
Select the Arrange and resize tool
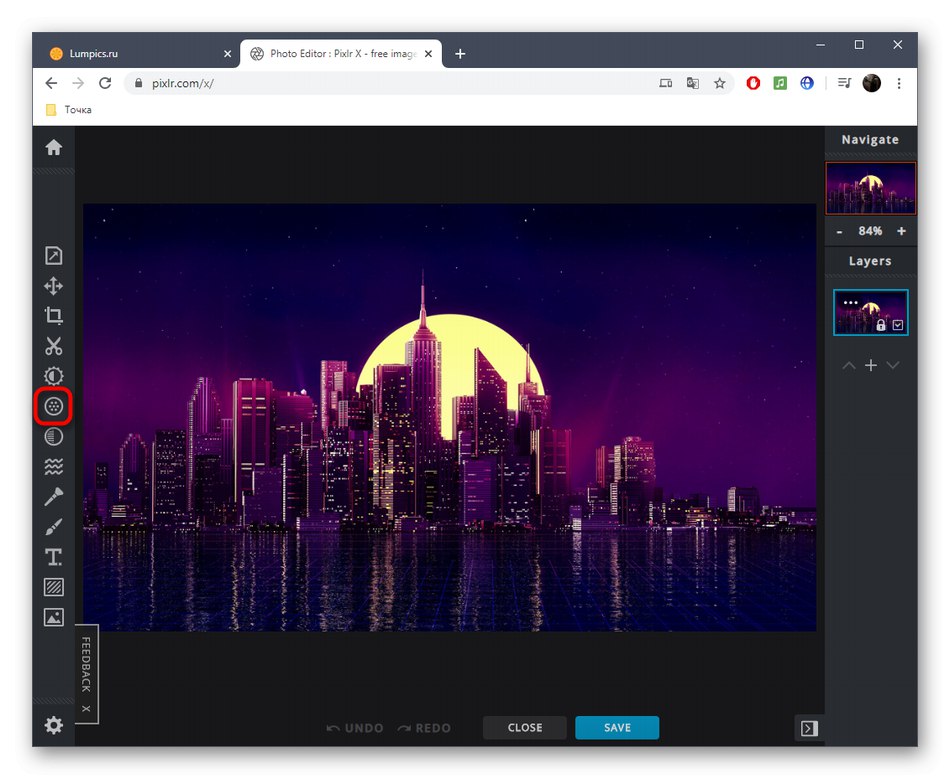tap(53, 256)
